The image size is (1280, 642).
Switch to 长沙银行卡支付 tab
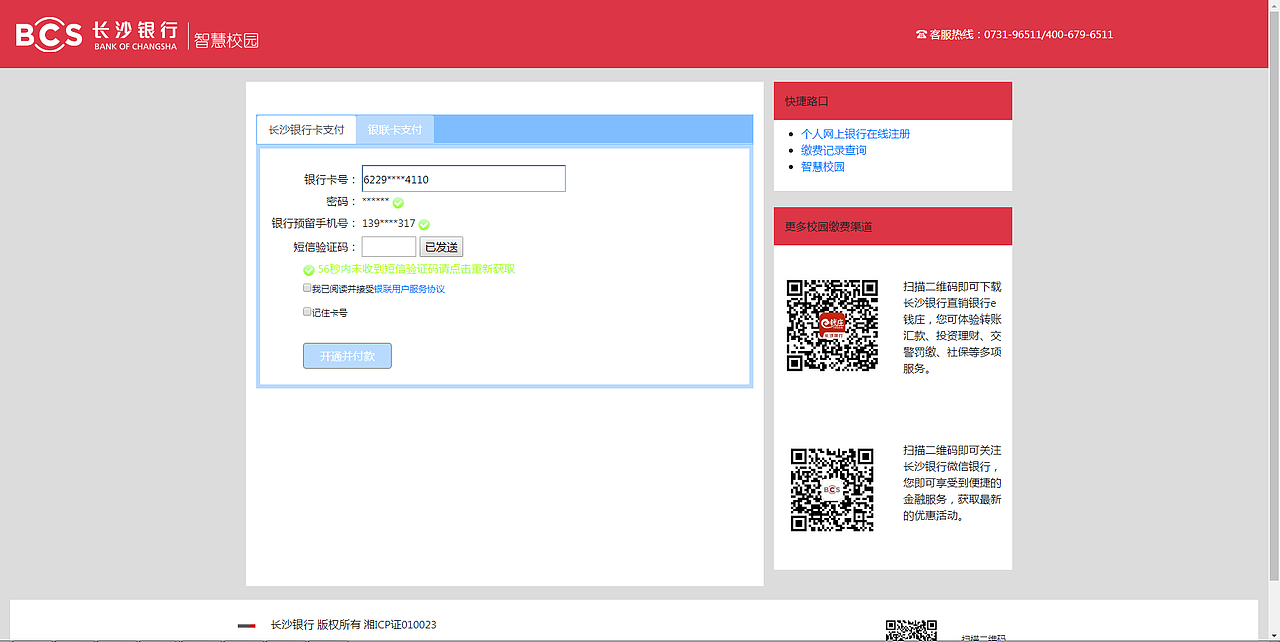306,130
